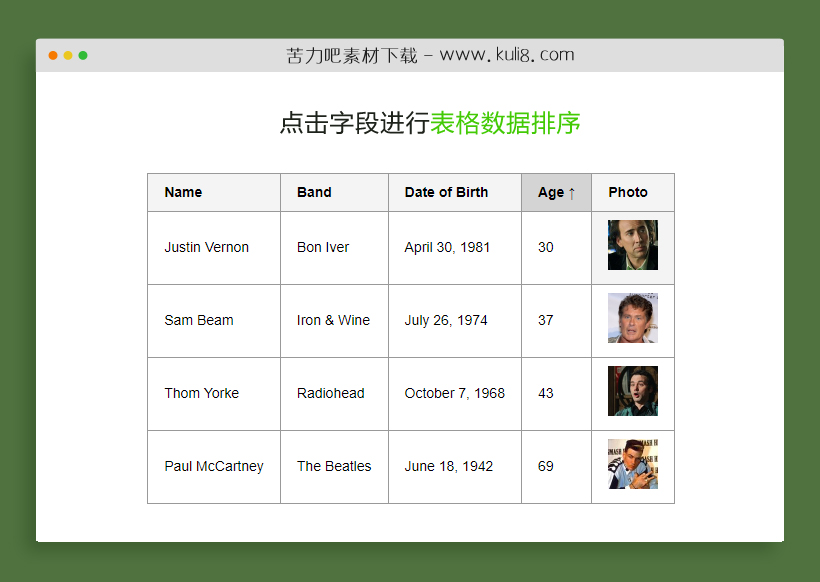Click the Paul McCartney name cell
Image resolution: width=820 pixels, height=582 pixels.
click(x=213, y=466)
